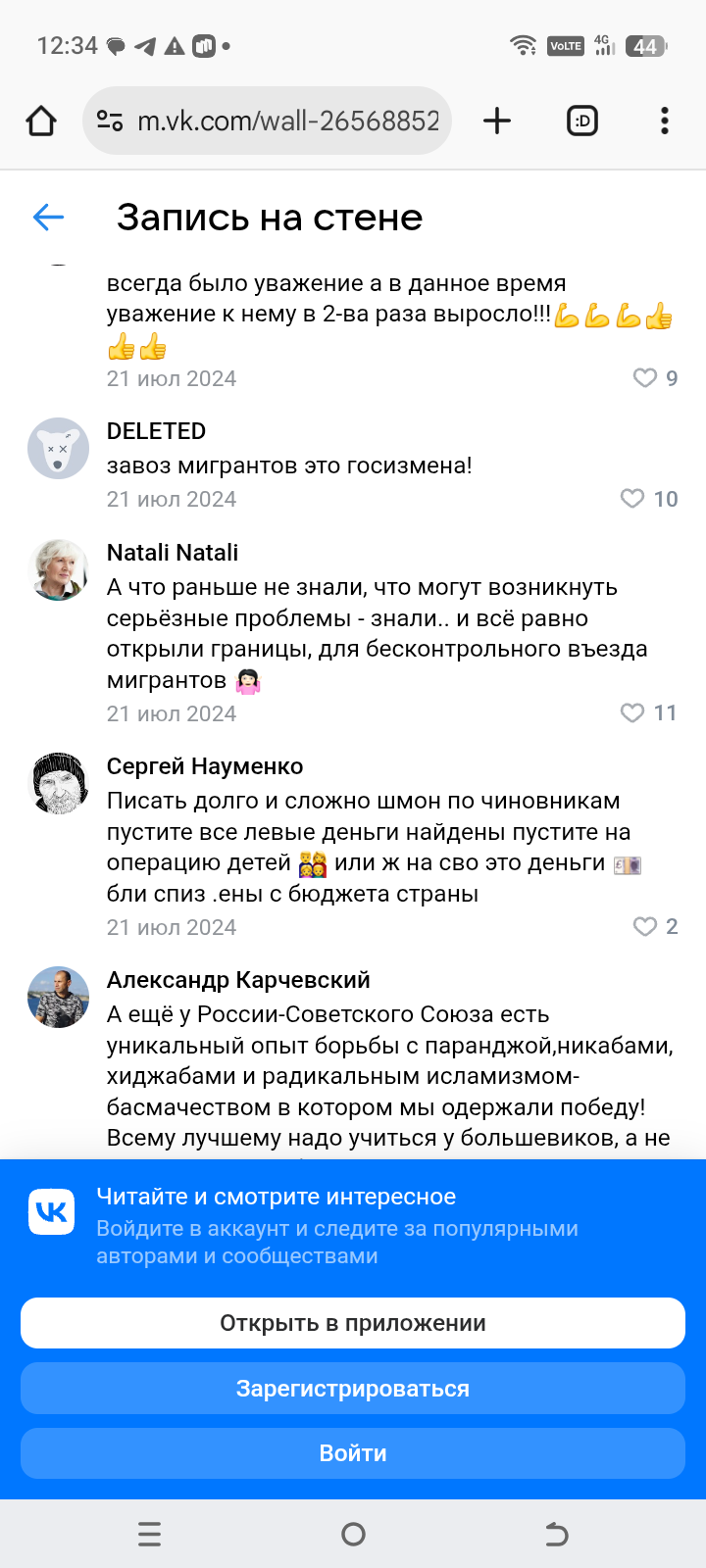Image resolution: width=706 pixels, height=1568 pixels.
Task: Open Александр Карчевский's profile link
Action: 238,980
